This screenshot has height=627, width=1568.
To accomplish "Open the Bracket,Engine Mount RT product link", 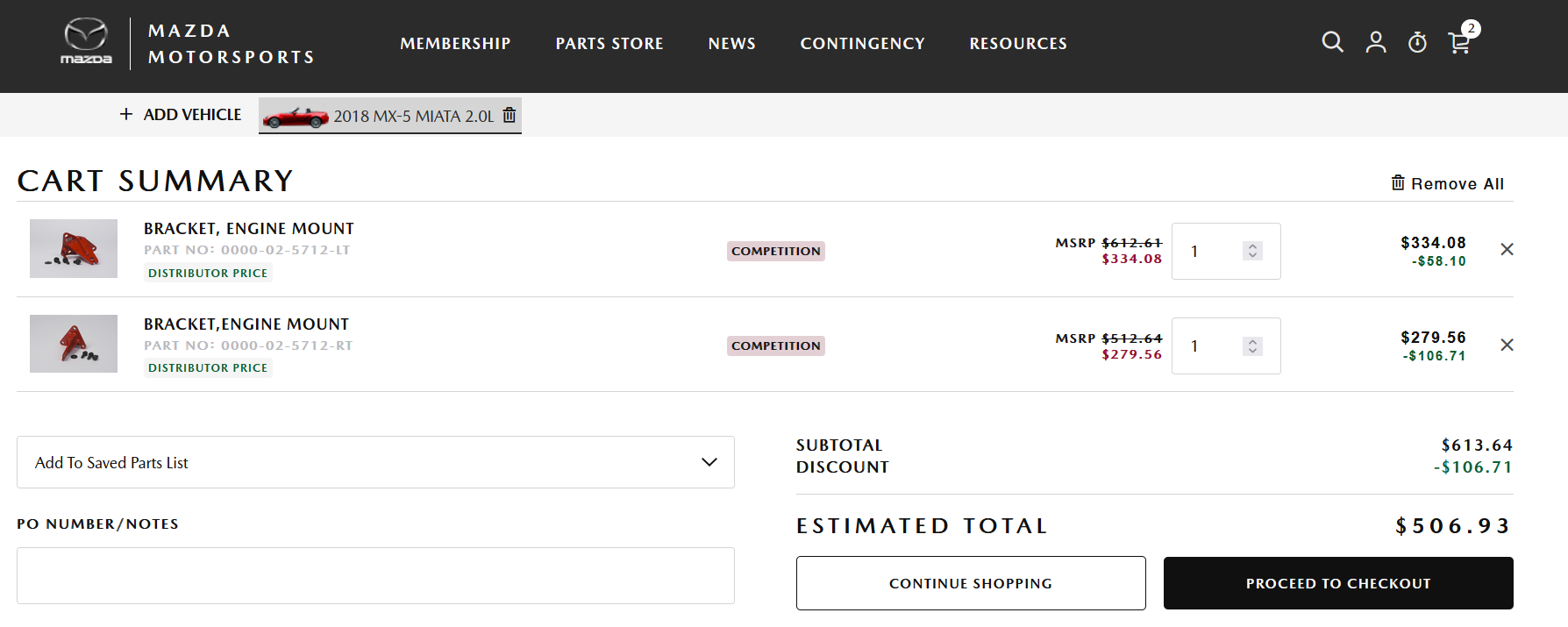I will coord(246,324).
